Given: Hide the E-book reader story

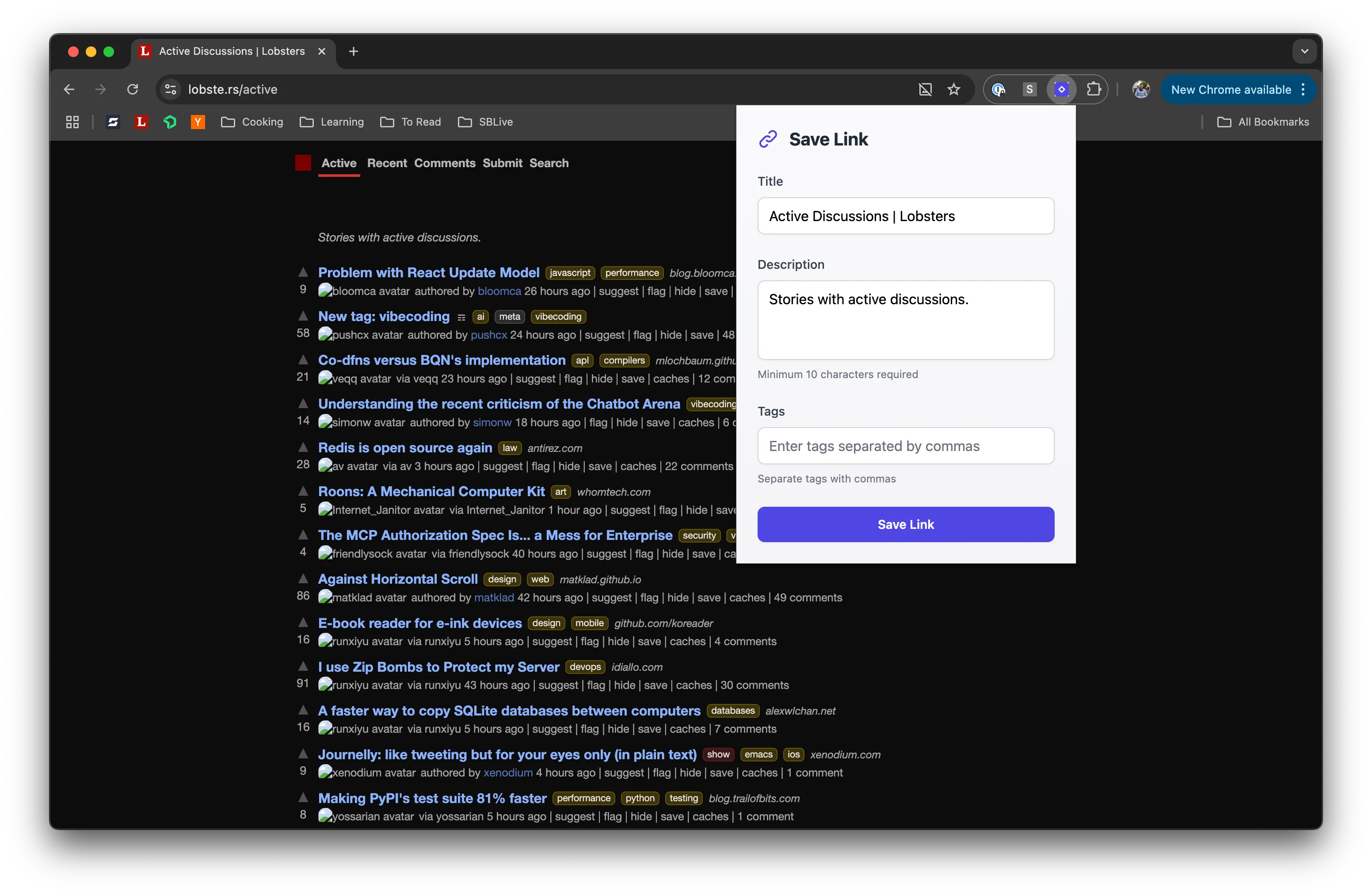Looking at the screenshot, I should tap(618, 641).
